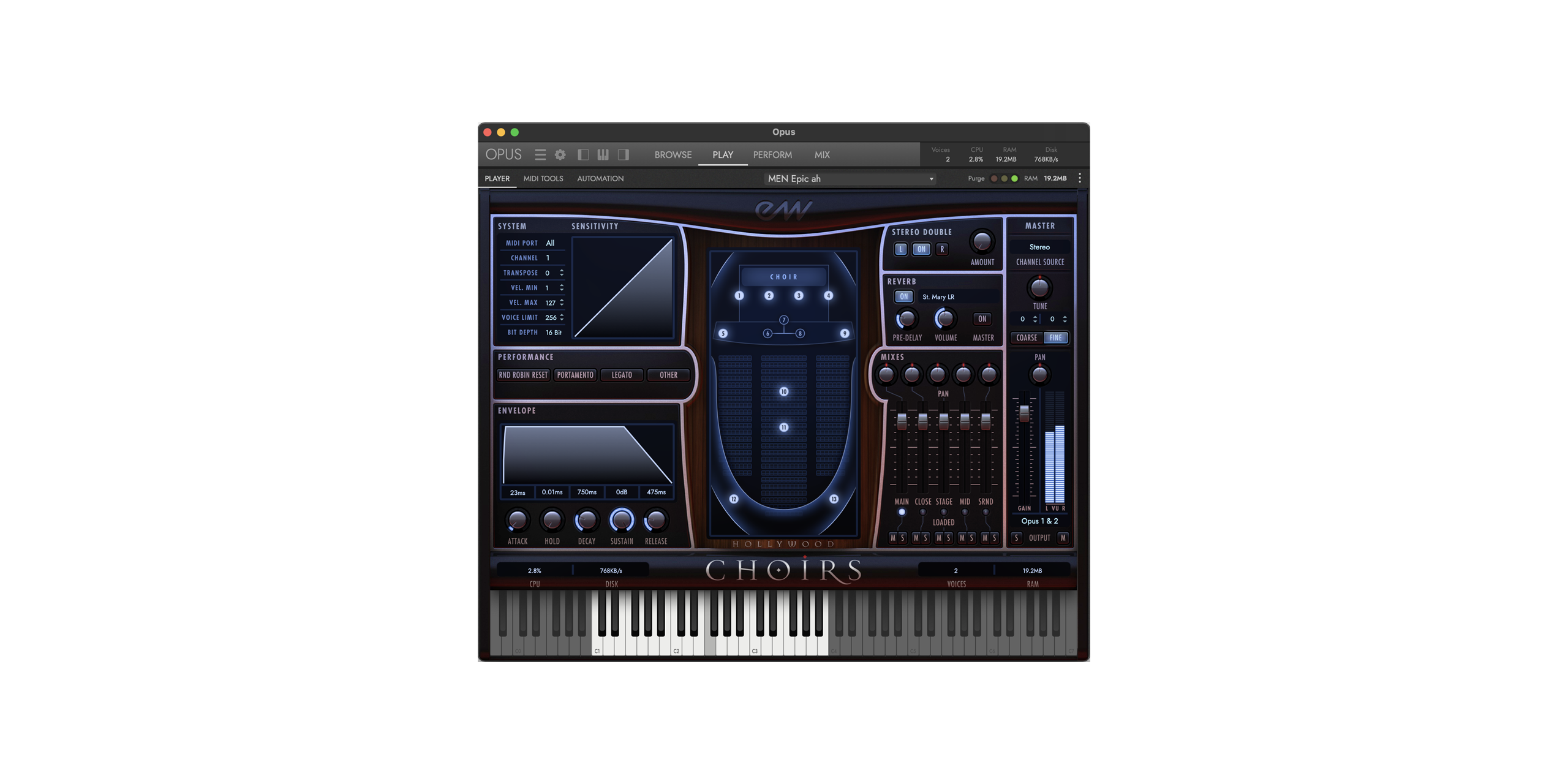Toggle the right sidebar panel icon

tap(624, 155)
